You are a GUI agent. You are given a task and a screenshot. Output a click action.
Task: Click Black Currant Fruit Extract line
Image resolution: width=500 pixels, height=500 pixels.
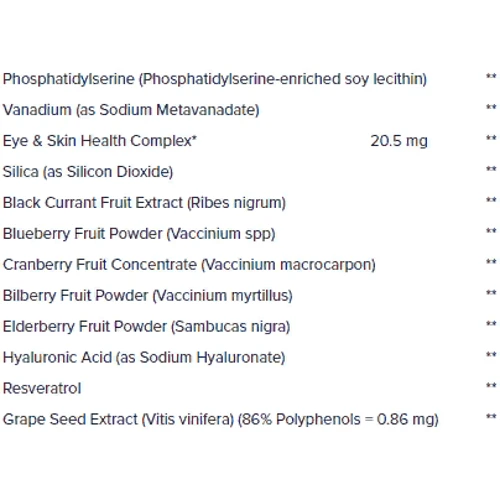pos(144,203)
